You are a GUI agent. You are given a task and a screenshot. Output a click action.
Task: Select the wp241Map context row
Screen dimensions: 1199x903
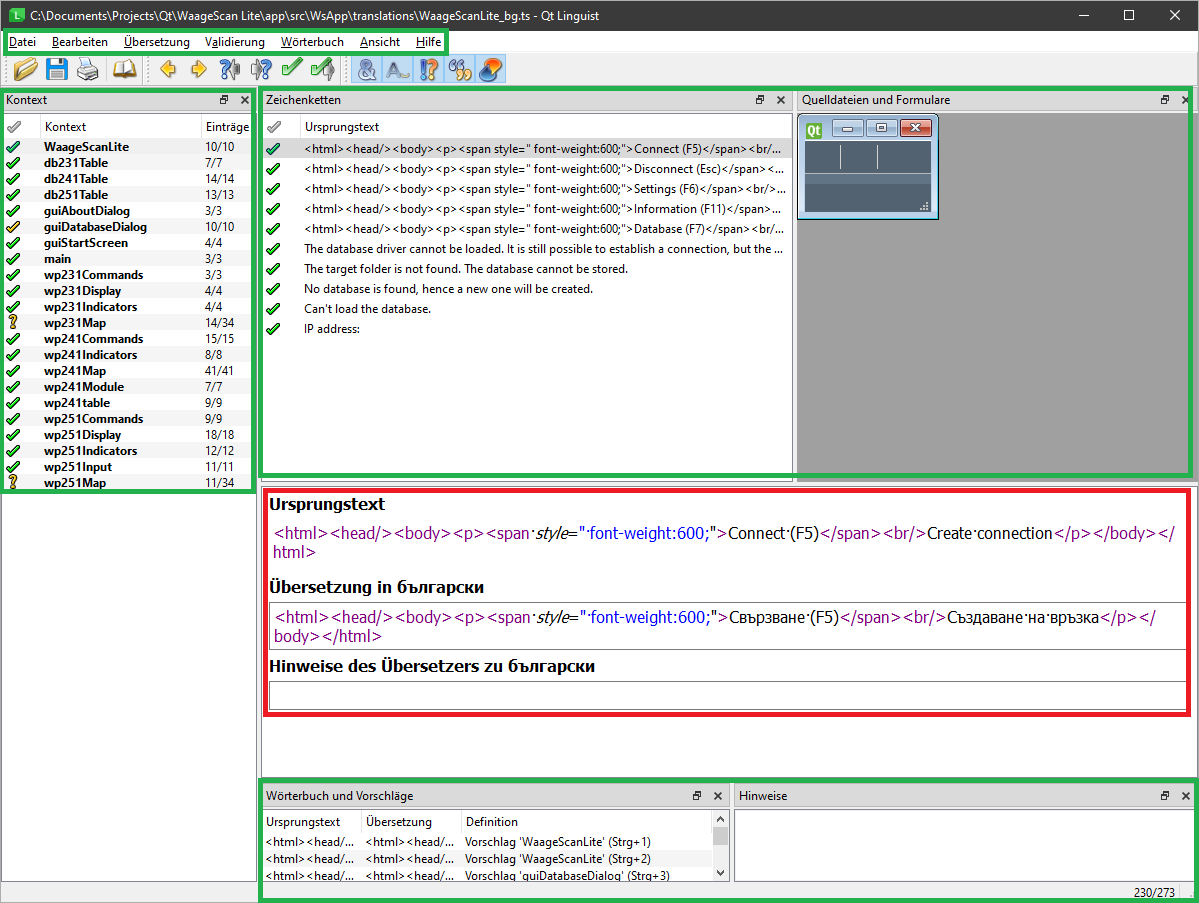pos(128,371)
